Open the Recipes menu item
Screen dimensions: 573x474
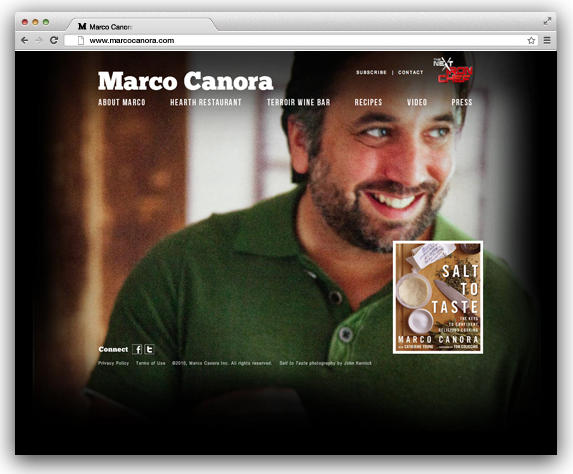[368, 102]
